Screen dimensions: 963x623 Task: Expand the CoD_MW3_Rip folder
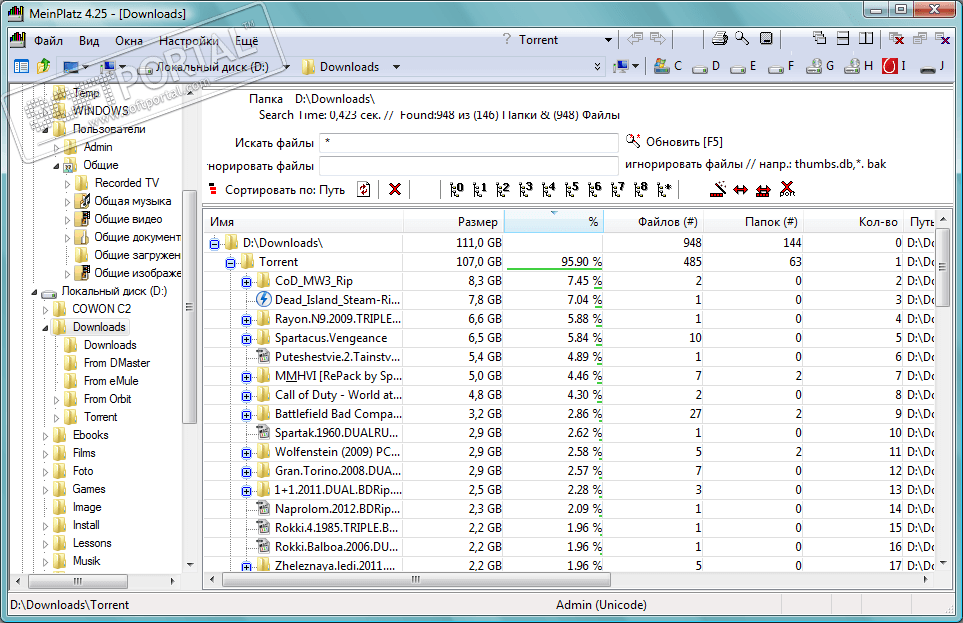pos(247,281)
